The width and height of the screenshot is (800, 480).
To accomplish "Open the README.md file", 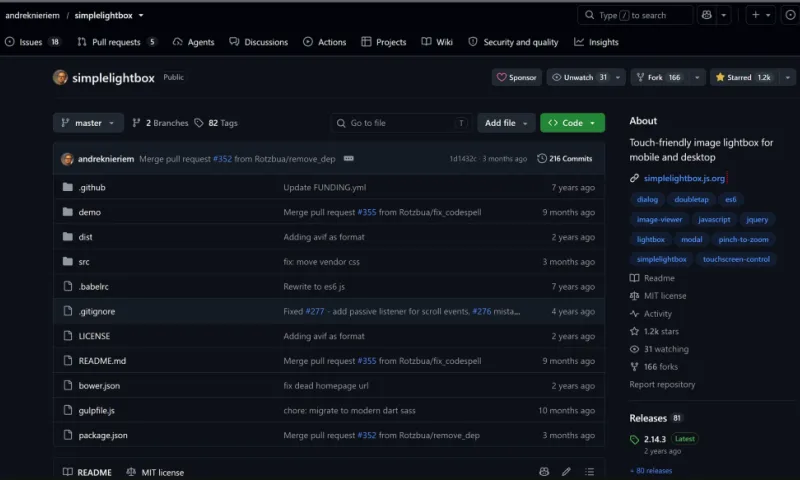I will tap(102, 361).
